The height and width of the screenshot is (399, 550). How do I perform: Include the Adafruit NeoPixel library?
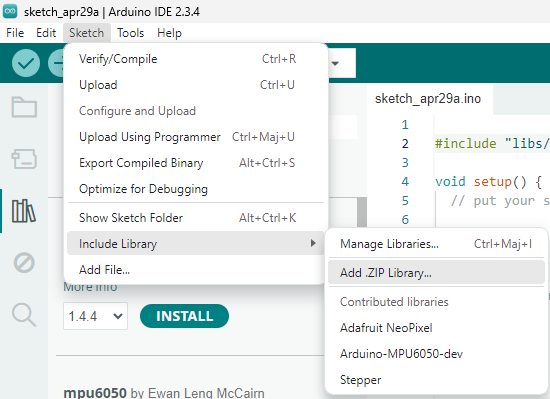(x=436, y=328)
